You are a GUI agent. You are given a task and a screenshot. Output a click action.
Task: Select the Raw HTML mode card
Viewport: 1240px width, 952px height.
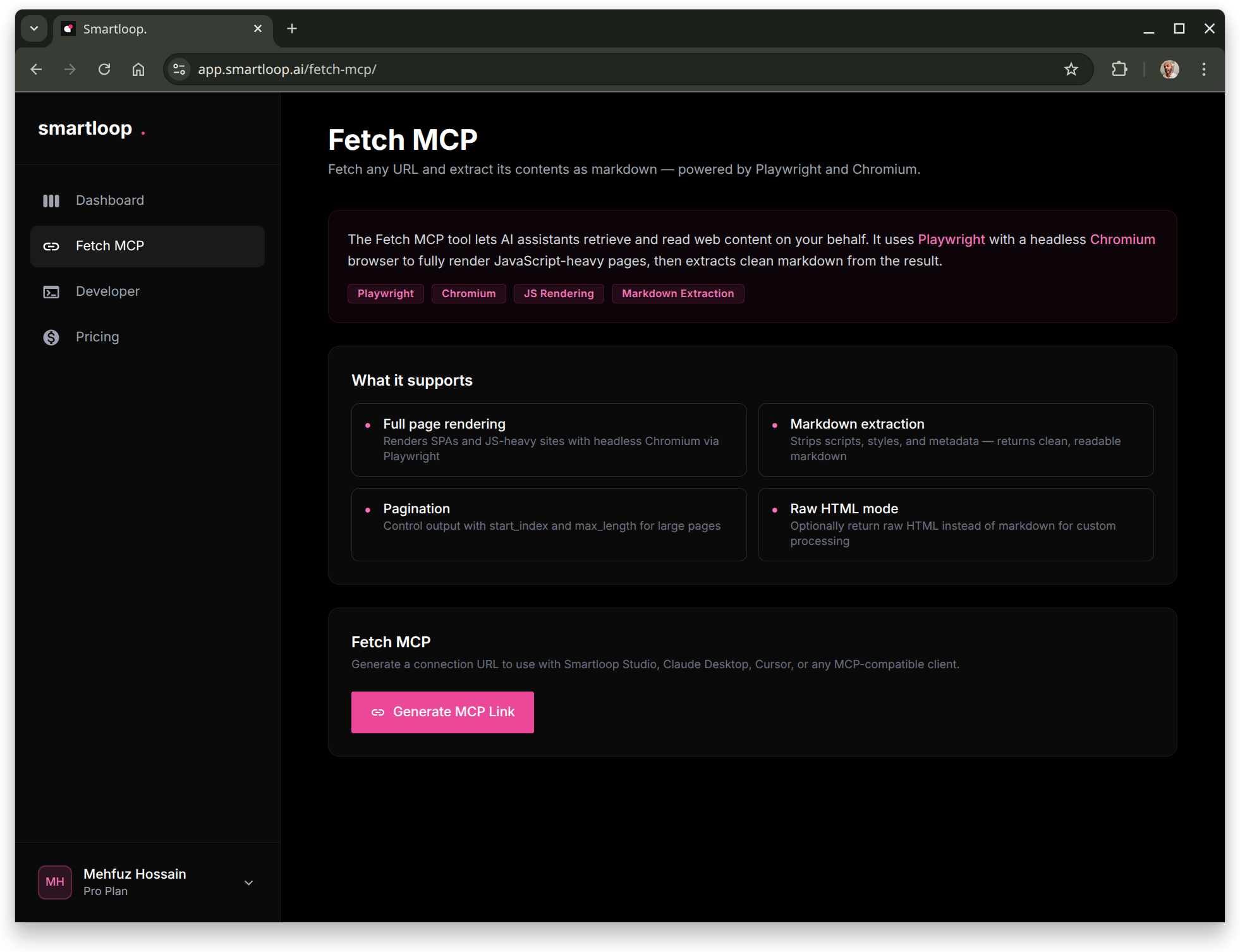click(956, 525)
